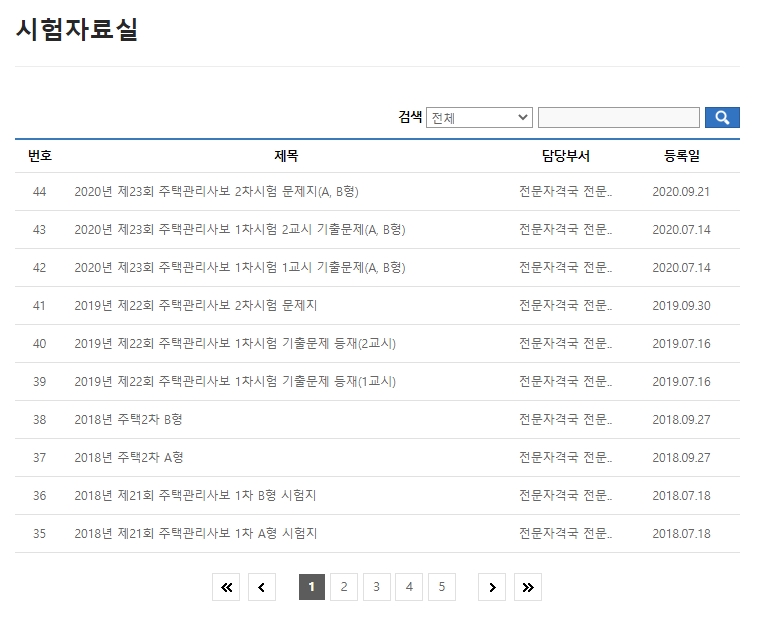Click the date in row 35
The width and height of the screenshot is (761, 625).
(681, 534)
